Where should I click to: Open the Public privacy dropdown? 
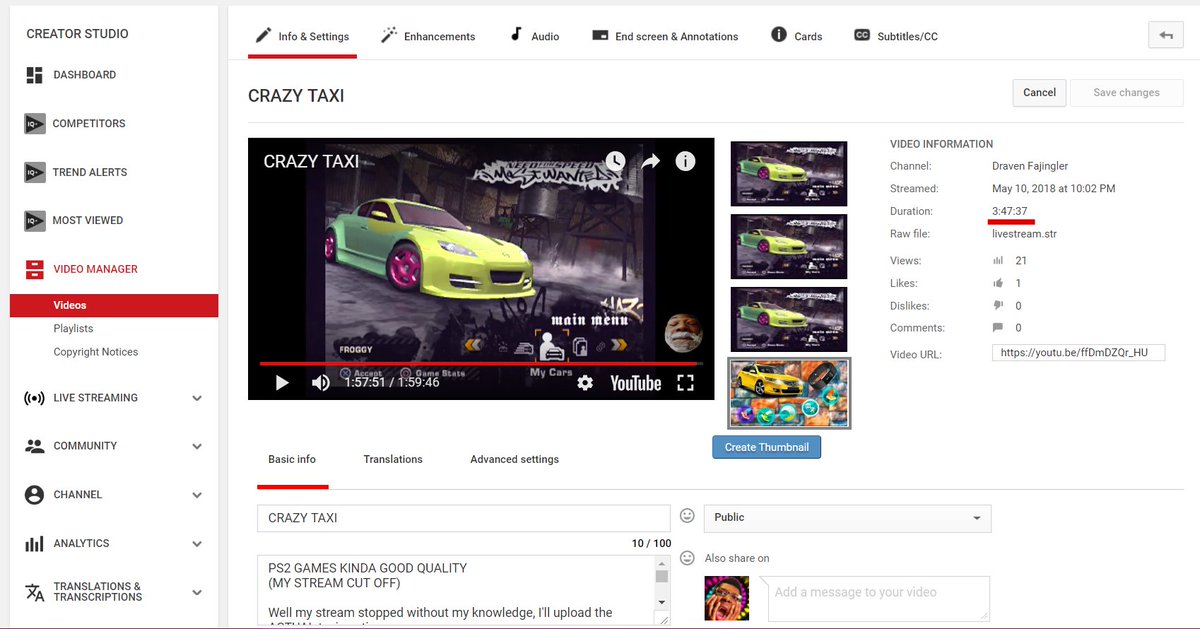point(848,518)
